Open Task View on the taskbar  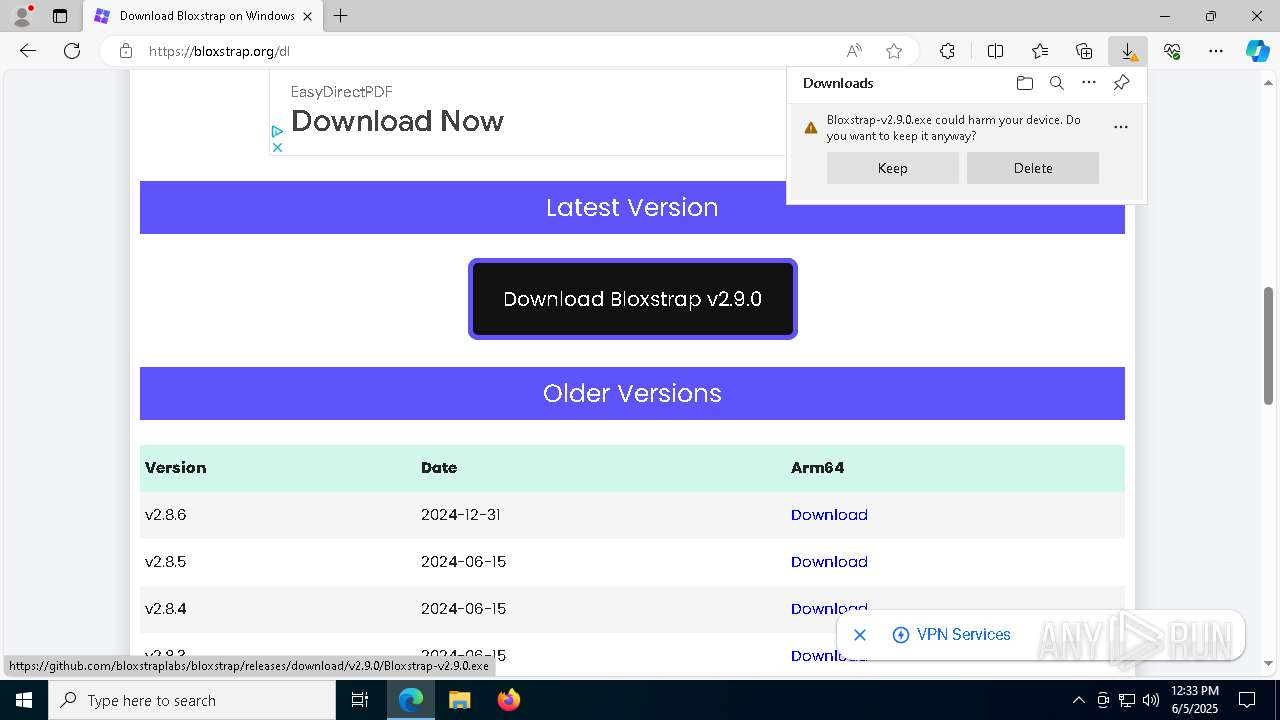(x=360, y=700)
